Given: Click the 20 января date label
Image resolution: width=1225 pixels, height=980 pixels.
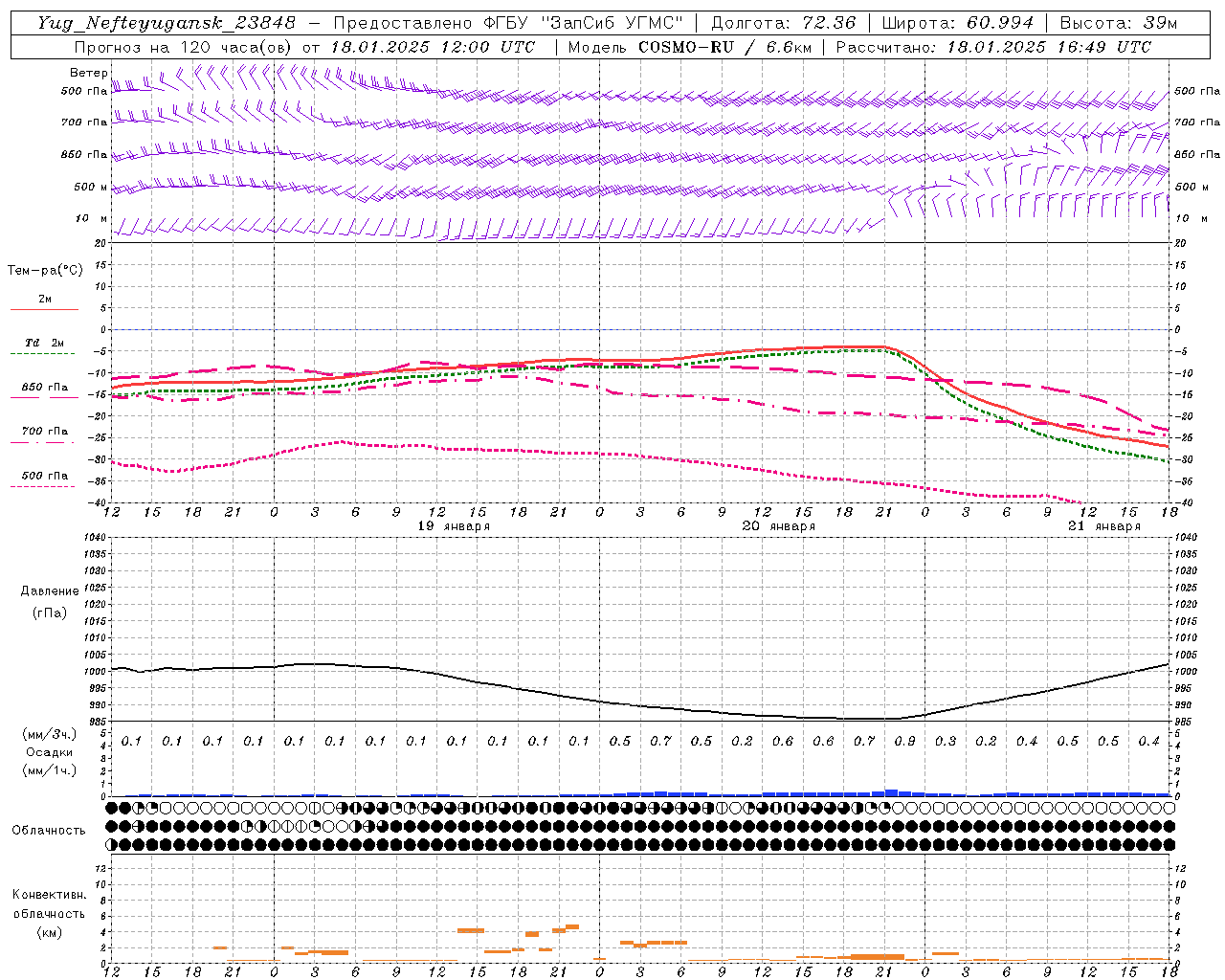Looking at the screenshot, I should tap(779, 526).
